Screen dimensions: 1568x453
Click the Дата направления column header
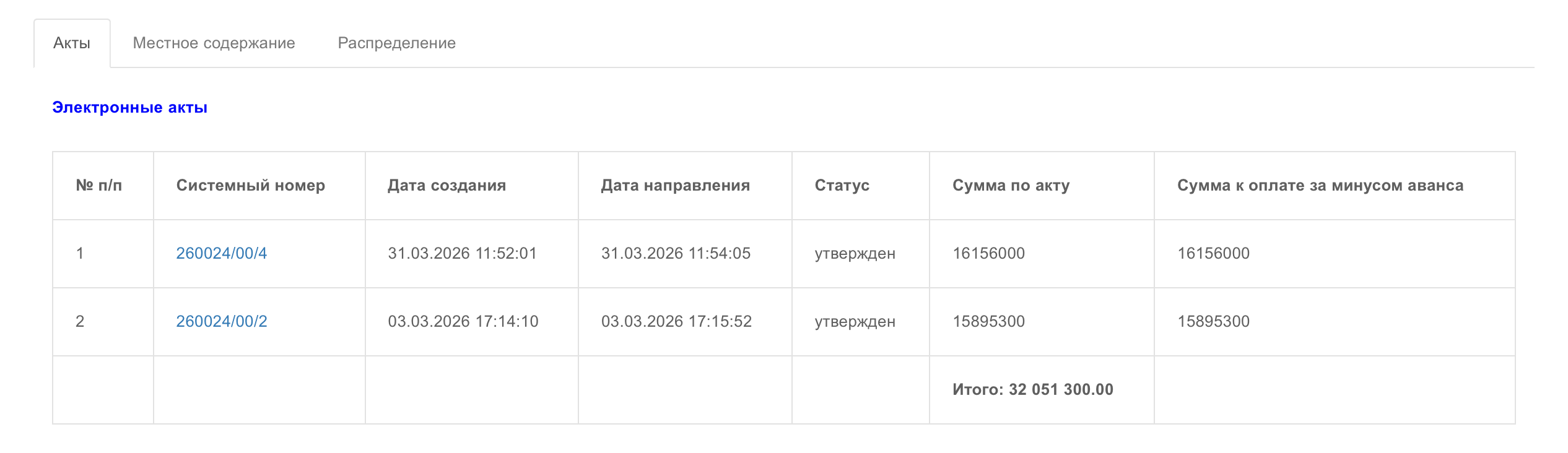[x=675, y=186]
